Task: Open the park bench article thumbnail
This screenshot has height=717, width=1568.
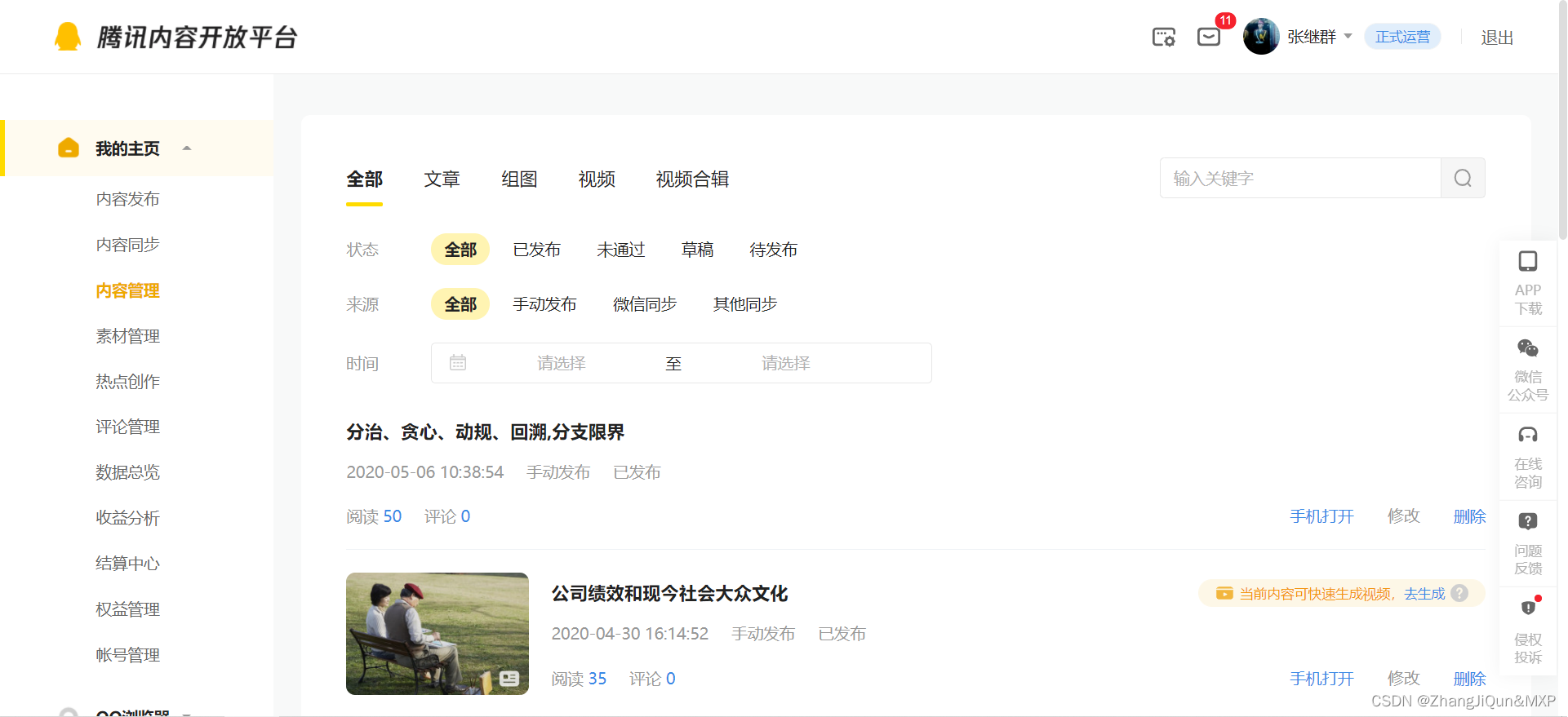Action: pos(438,634)
